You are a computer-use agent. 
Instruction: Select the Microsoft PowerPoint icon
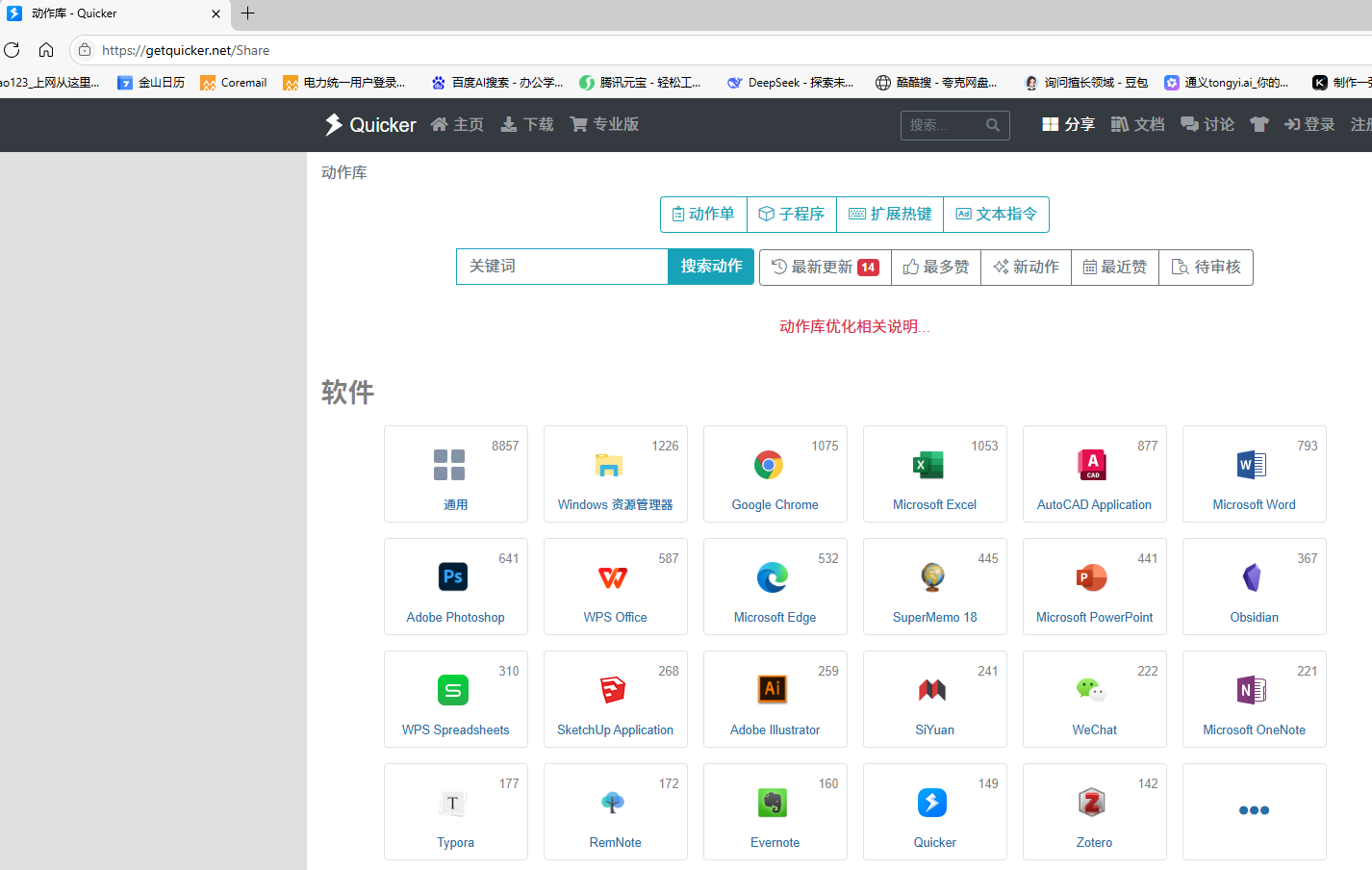1092,577
